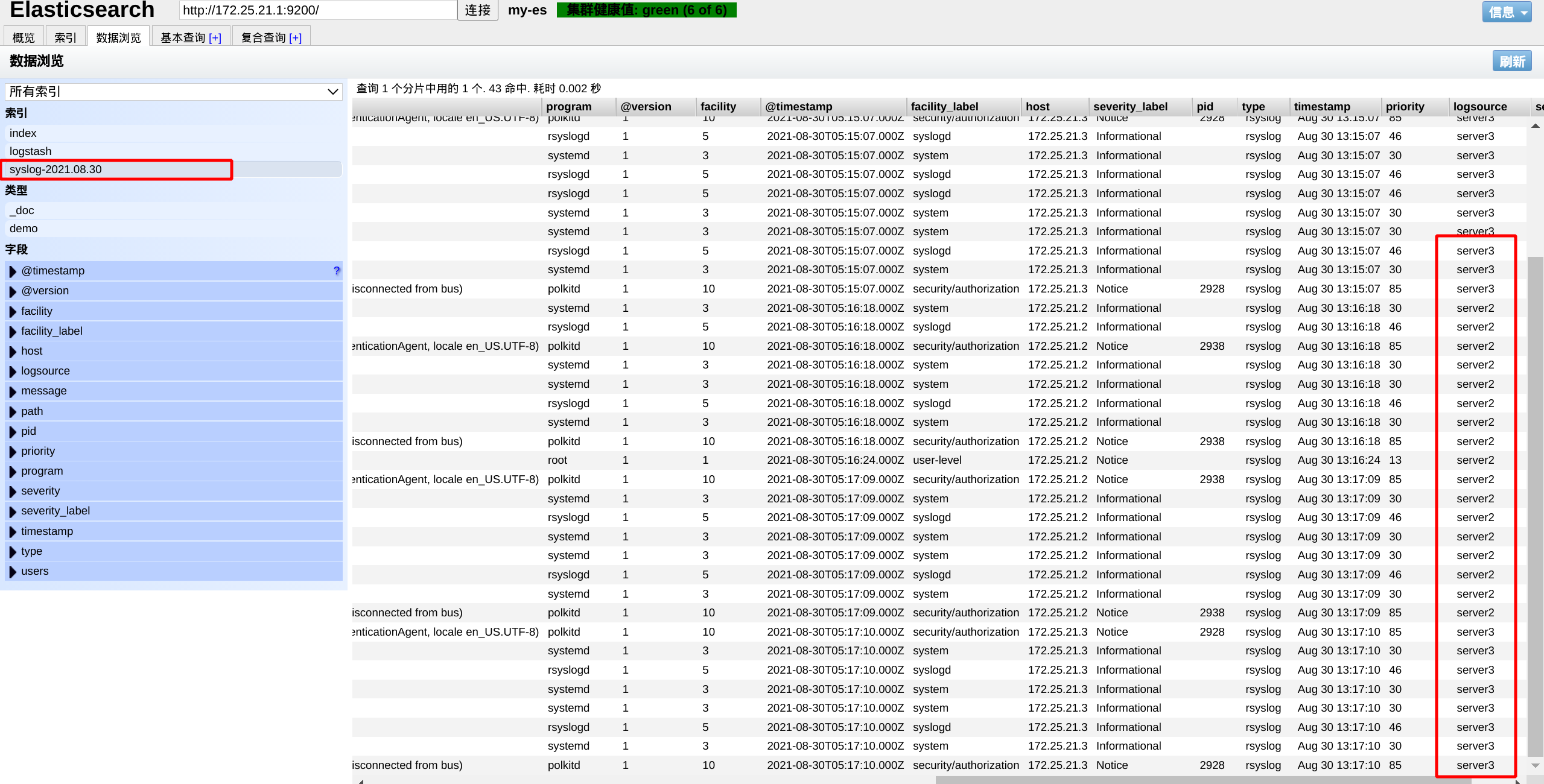Expand the @timestamp field arrow
The image size is (1544, 784).
[x=13, y=271]
